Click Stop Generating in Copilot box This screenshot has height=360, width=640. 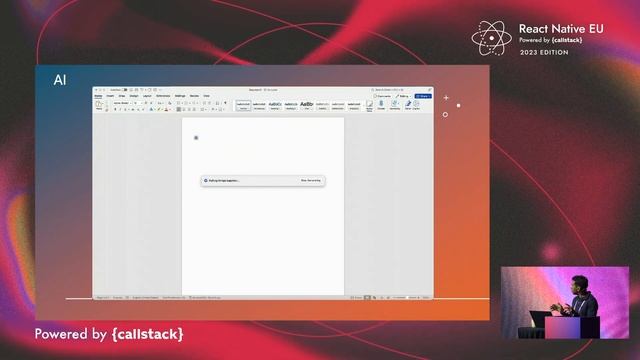(x=311, y=180)
